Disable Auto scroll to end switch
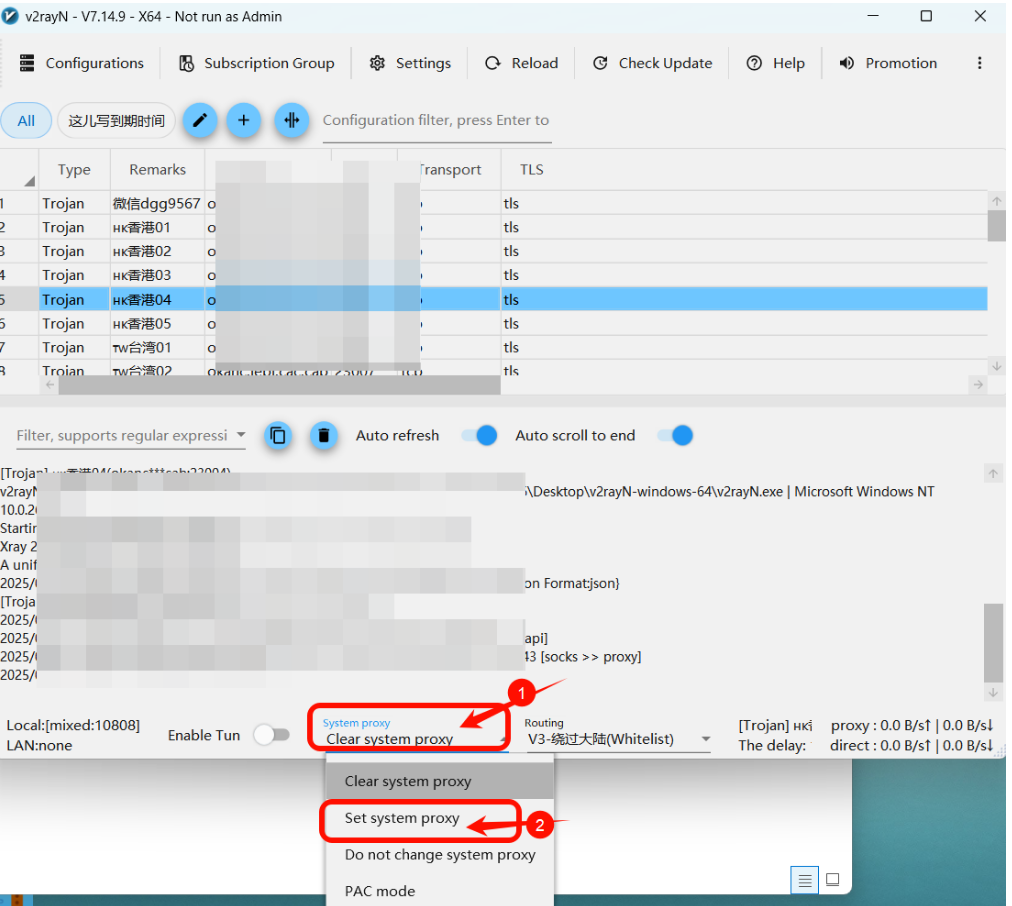Viewport: 1012px width, 906px height. tap(675, 435)
